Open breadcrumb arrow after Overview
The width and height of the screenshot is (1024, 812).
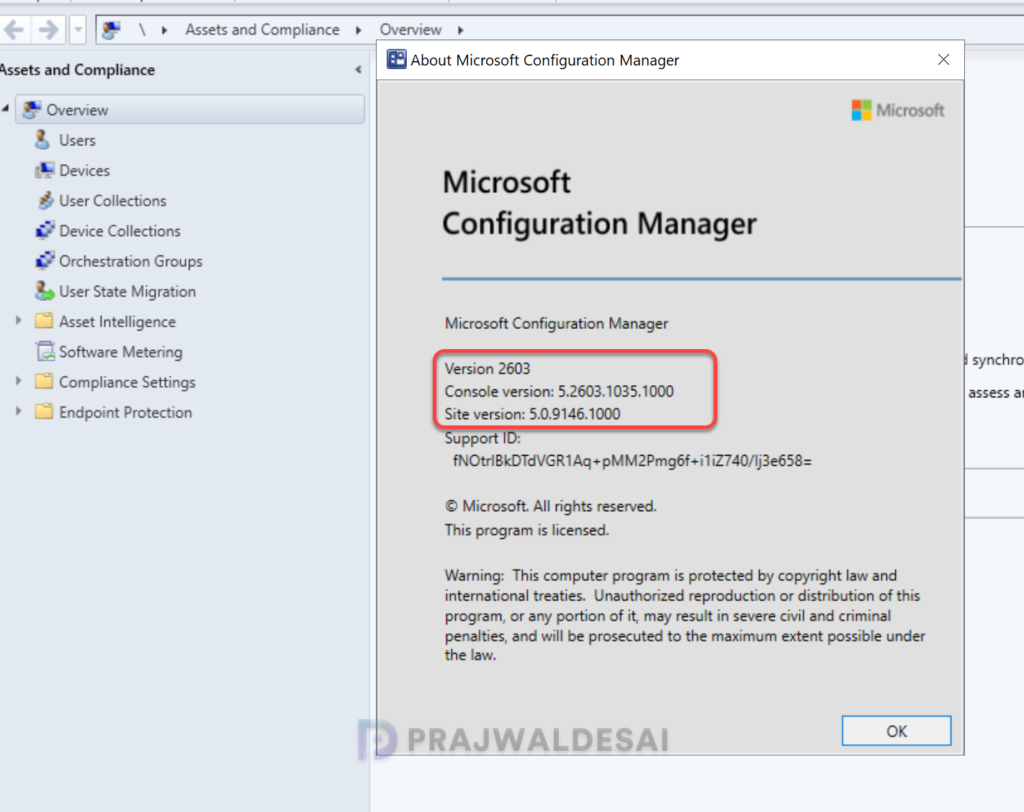click(461, 30)
